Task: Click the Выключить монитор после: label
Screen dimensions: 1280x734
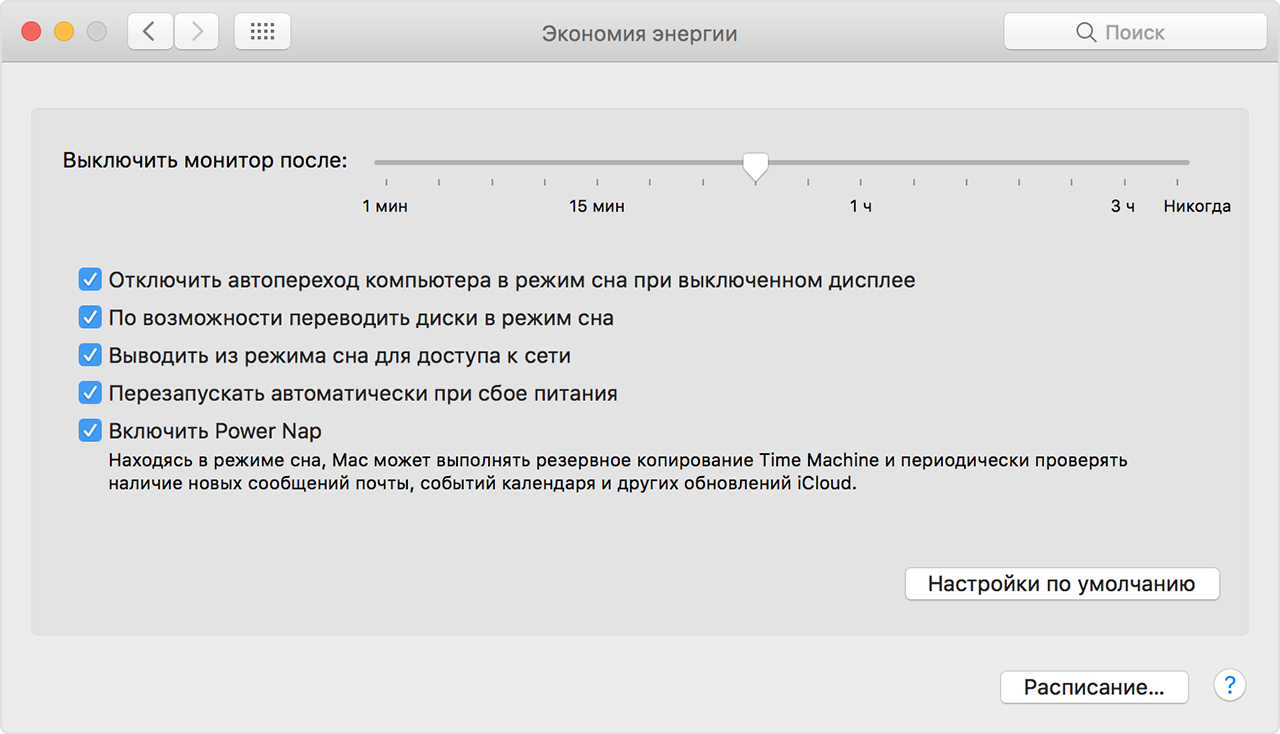Action: click(x=205, y=160)
